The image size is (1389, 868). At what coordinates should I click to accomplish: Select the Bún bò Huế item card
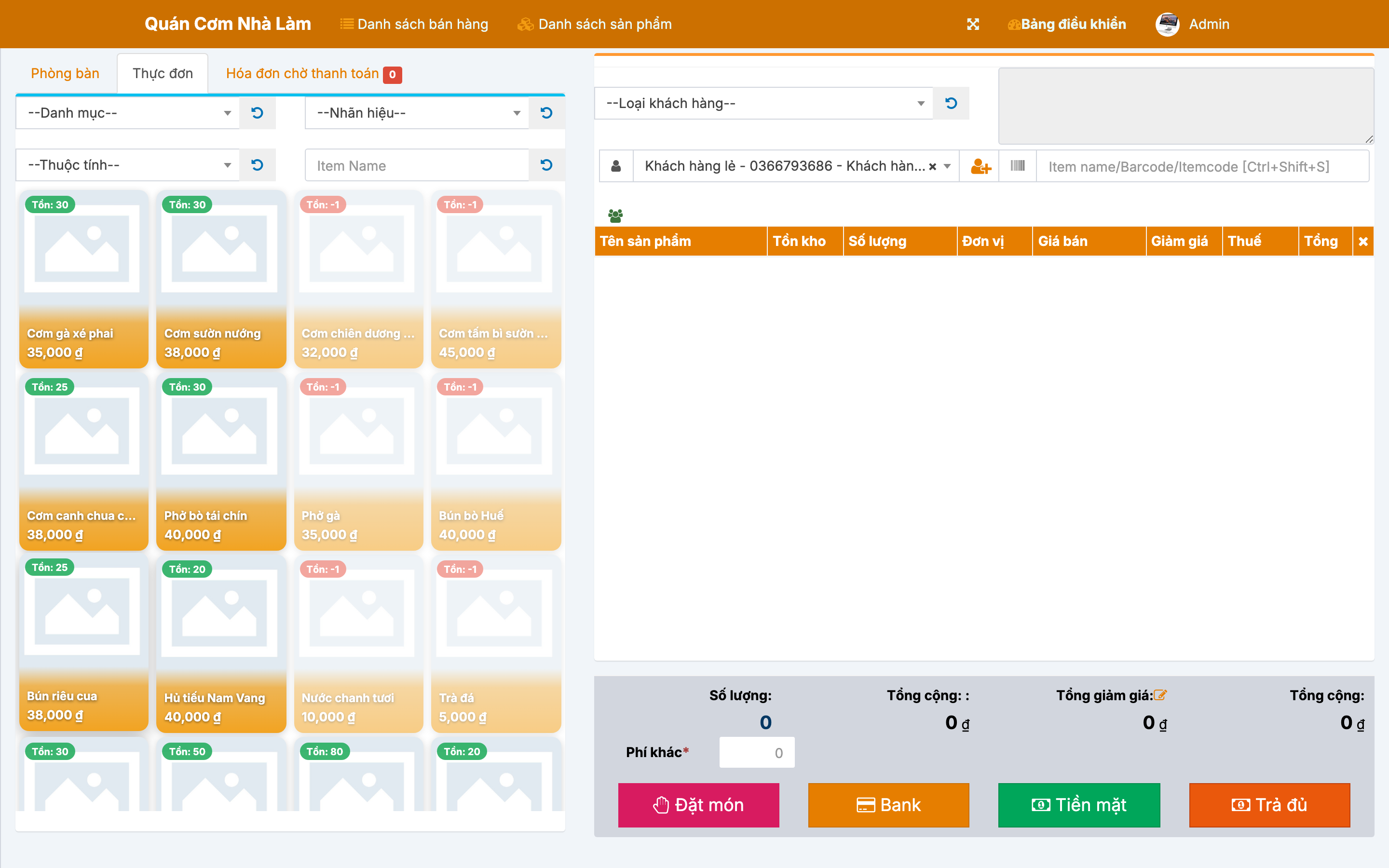coord(496,461)
